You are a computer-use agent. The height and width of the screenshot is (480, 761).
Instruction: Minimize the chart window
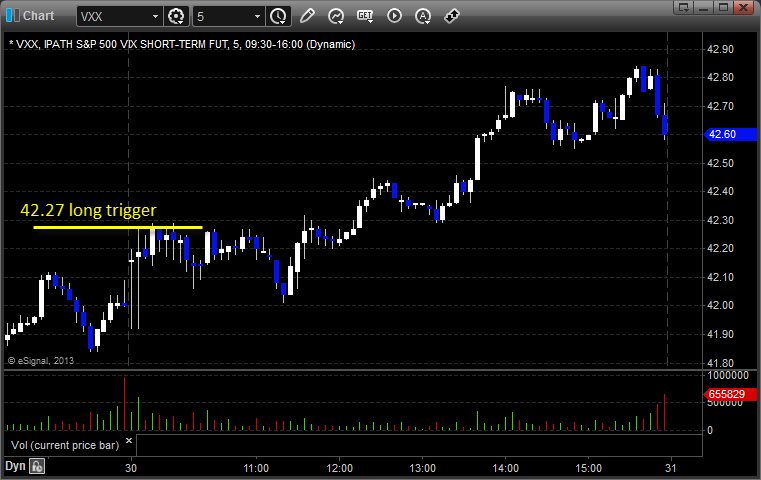point(704,7)
